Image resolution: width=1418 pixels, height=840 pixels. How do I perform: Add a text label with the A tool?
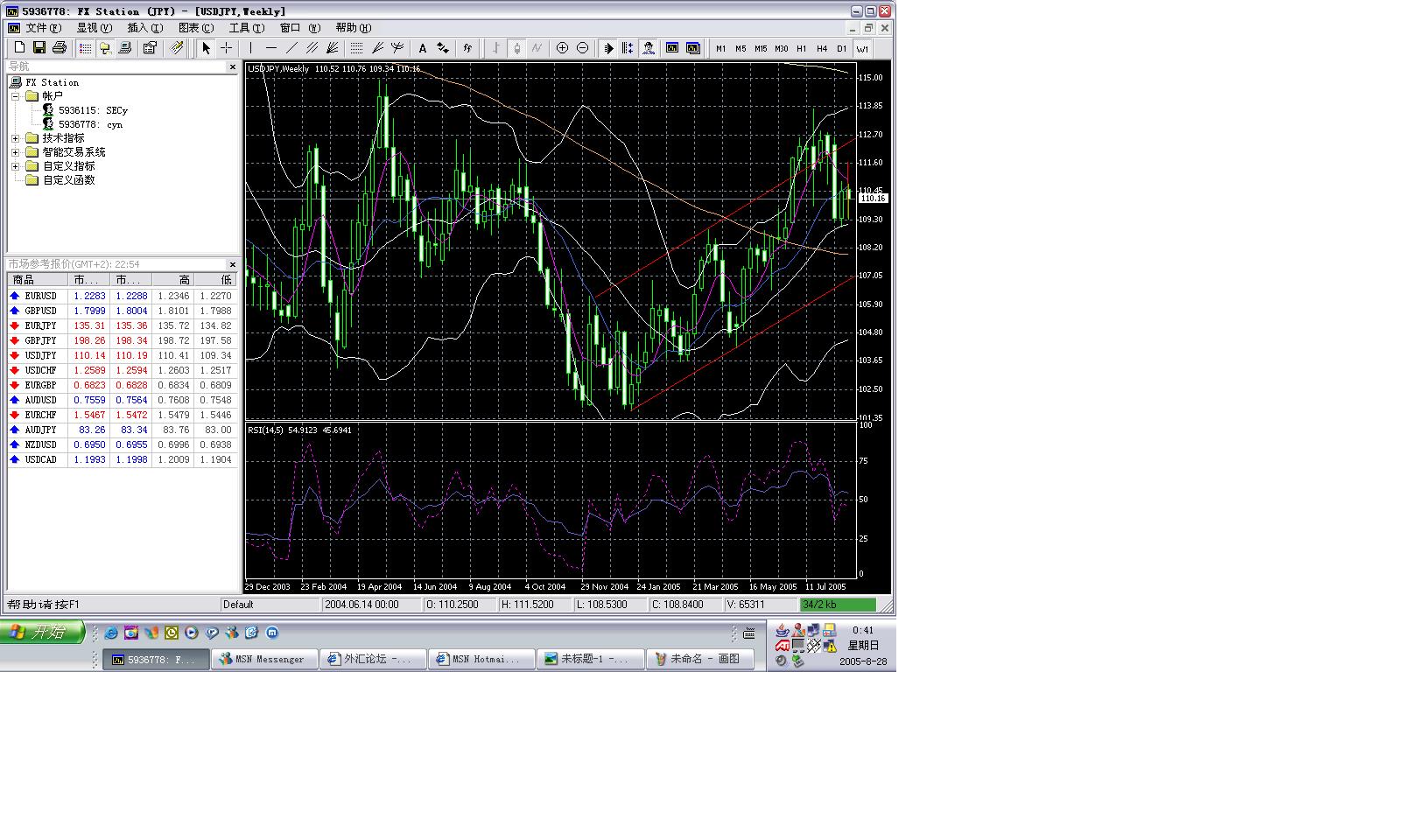pos(422,48)
